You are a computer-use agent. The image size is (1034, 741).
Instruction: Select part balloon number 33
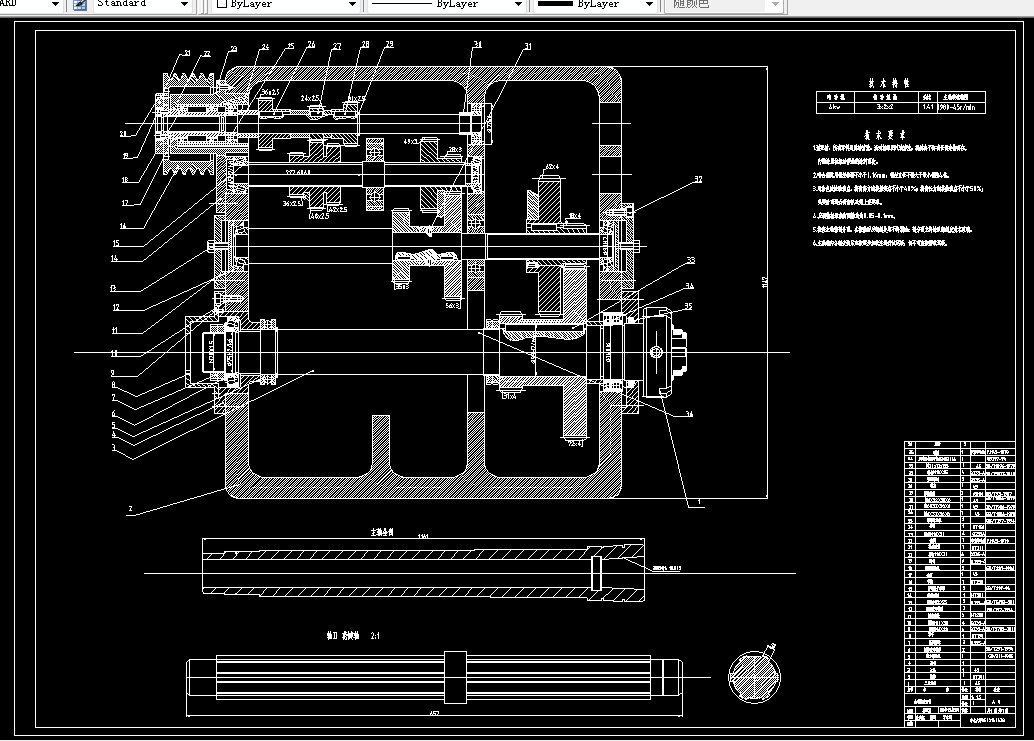point(690,260)
